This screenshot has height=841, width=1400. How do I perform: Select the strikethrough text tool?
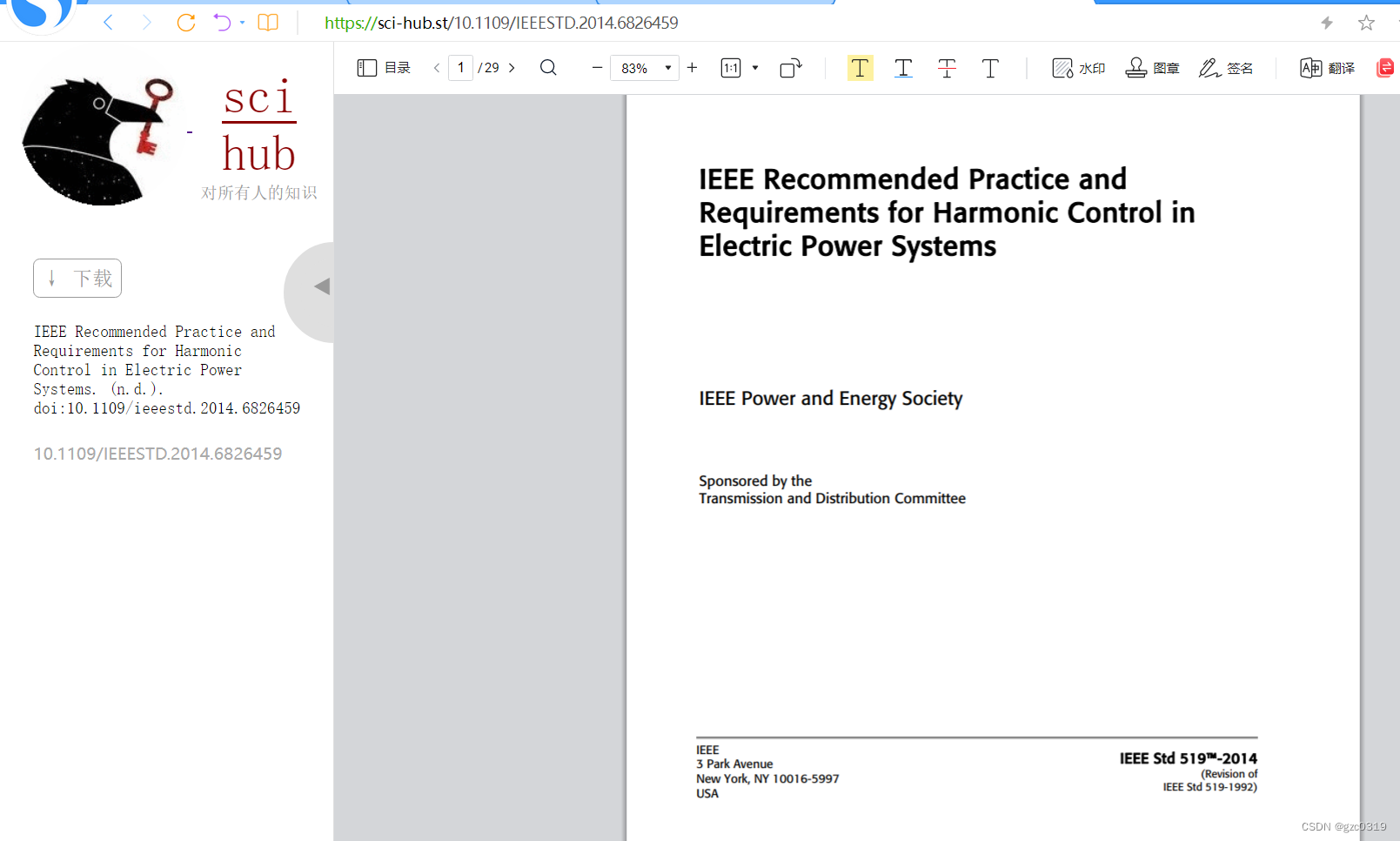coord(947,68)
